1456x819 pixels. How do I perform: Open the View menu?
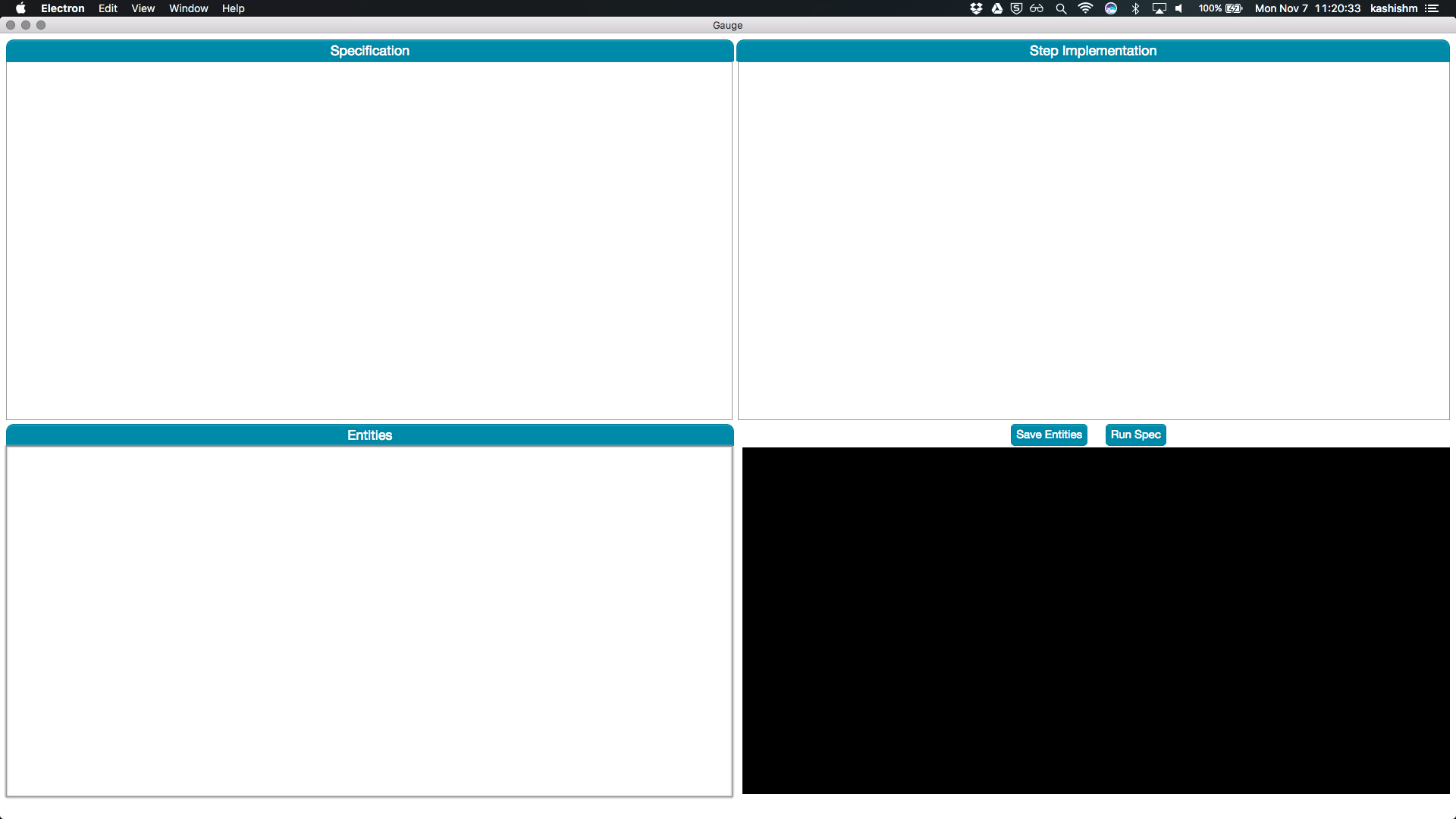click(143, 8)
